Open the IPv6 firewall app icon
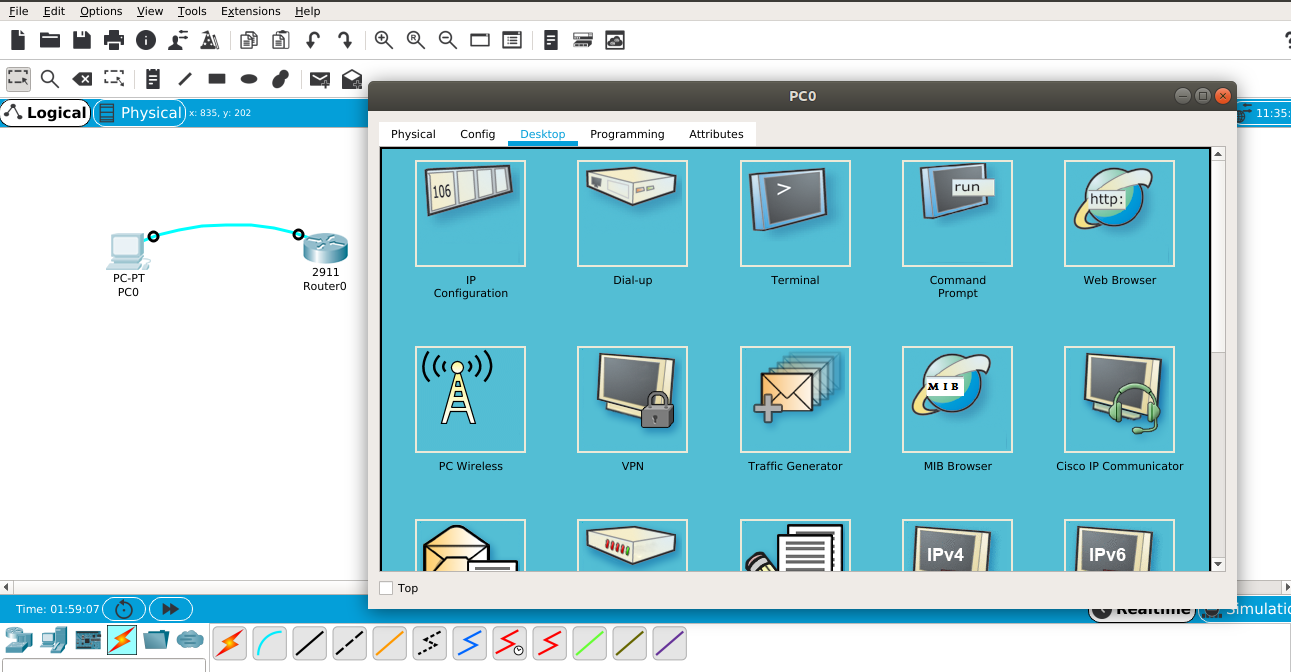1291x672 pixels. [x=1119, y=545]
